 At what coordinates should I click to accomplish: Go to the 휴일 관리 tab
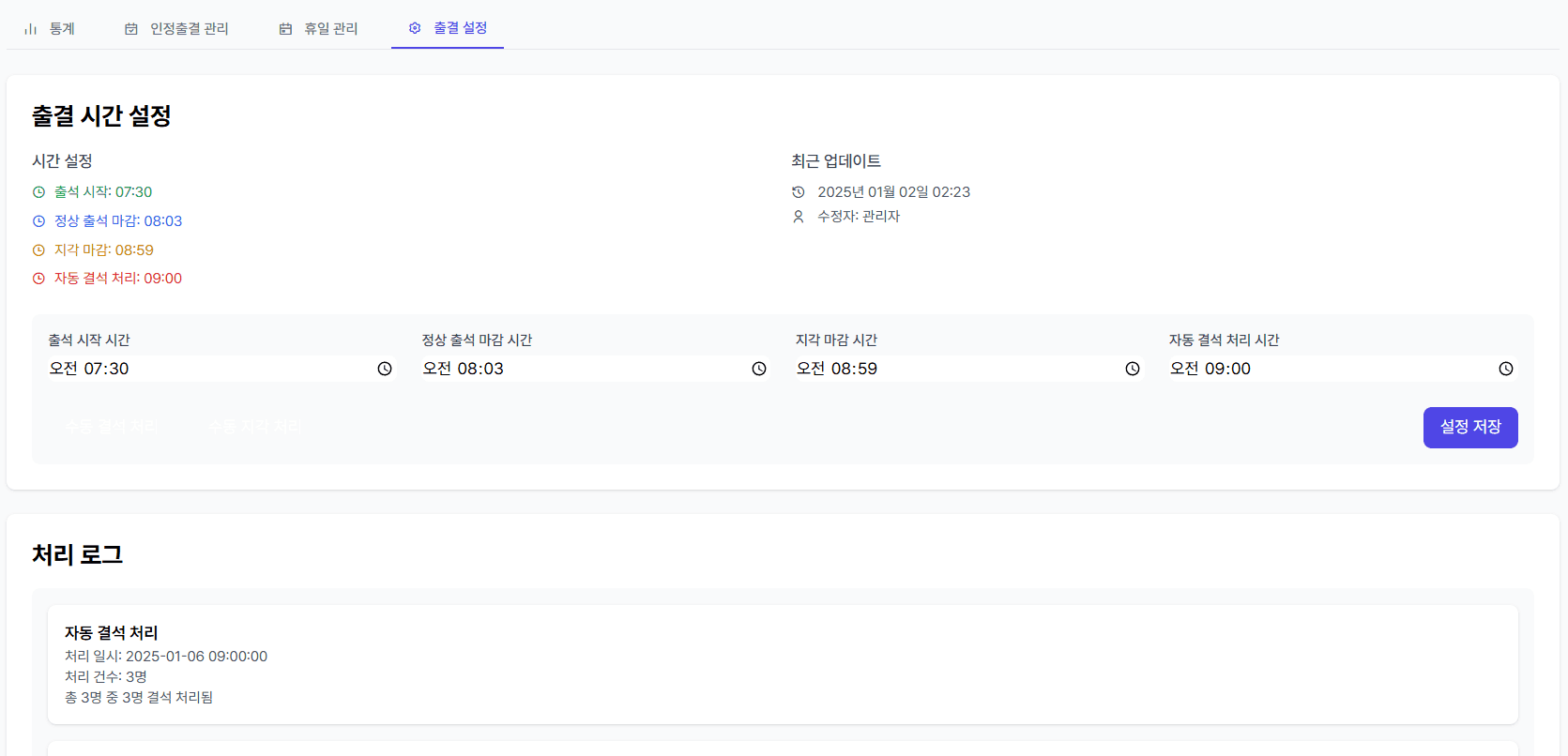(319, 29)
